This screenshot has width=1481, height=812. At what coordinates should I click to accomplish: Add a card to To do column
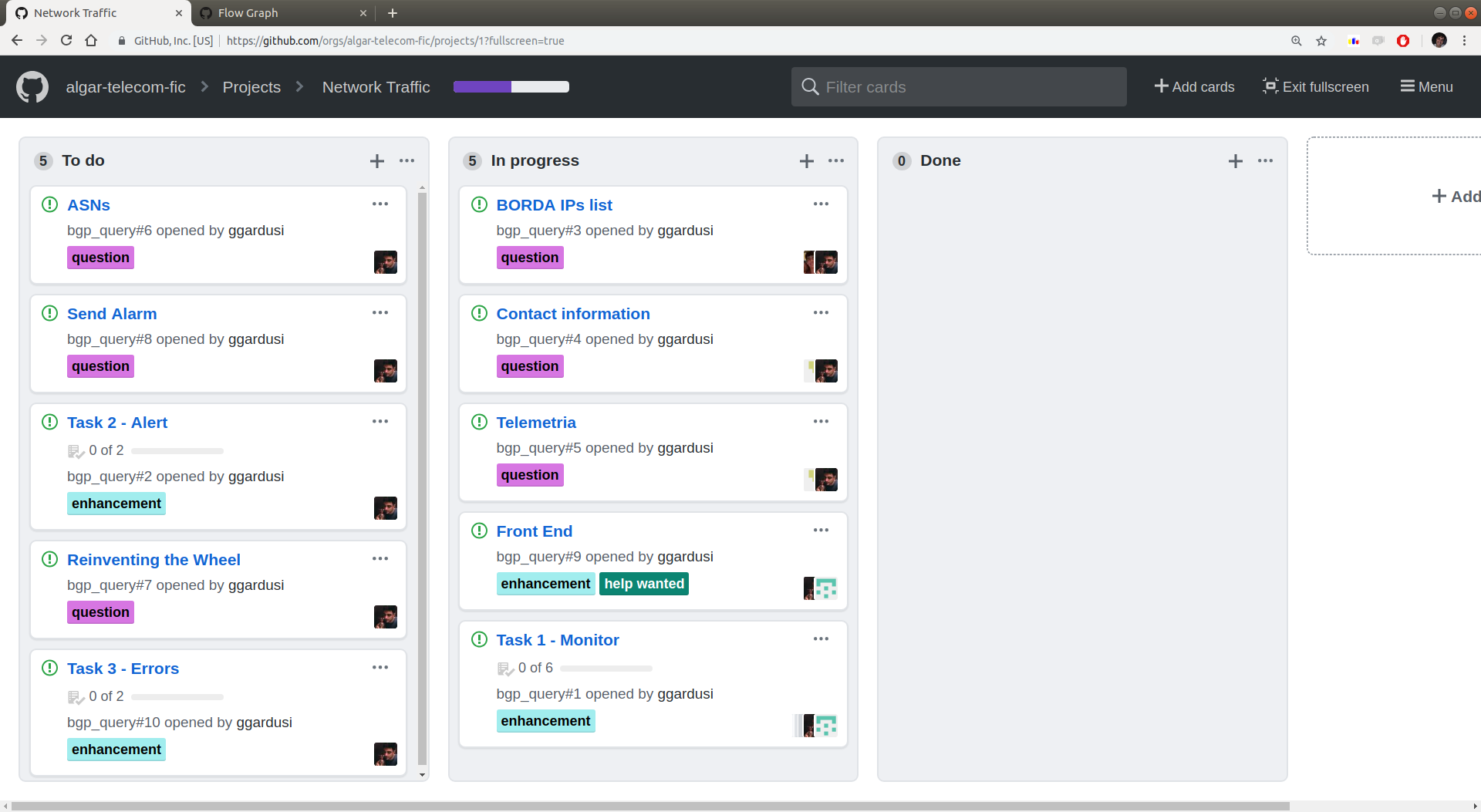click(376, 161)
